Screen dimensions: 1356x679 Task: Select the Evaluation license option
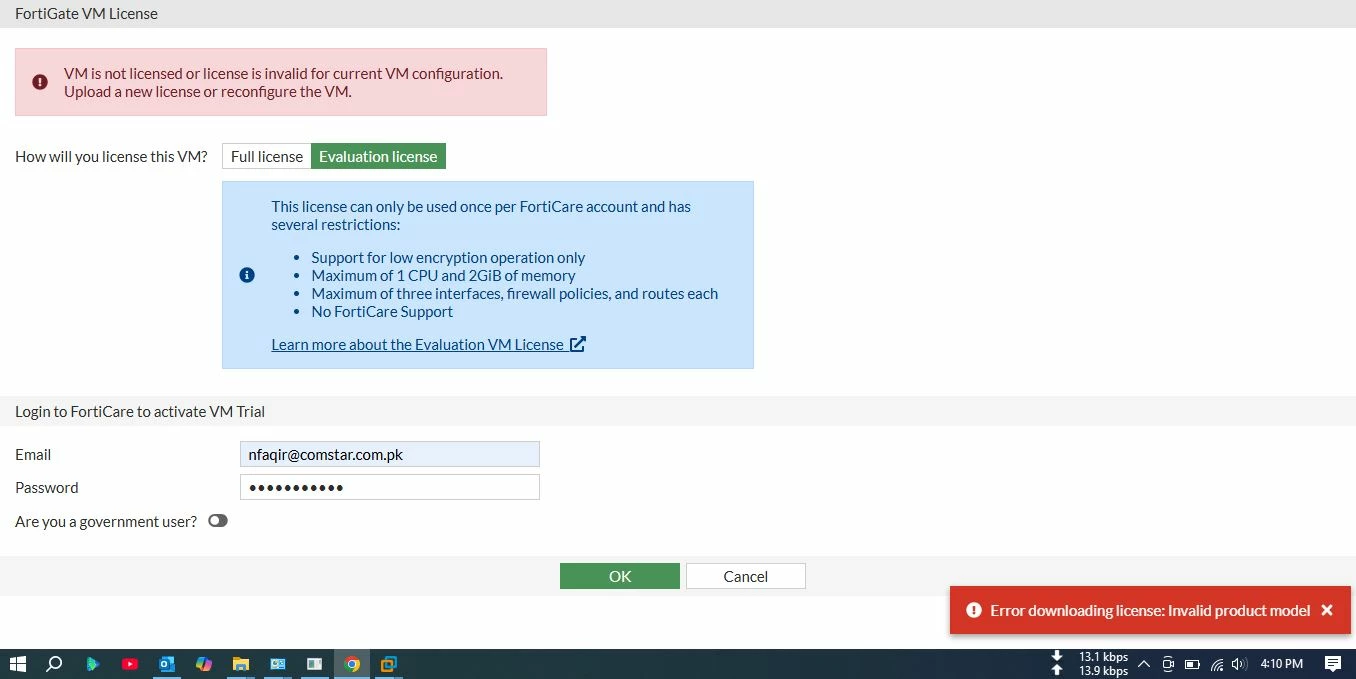pyautogui.click(x=378, y=156)
